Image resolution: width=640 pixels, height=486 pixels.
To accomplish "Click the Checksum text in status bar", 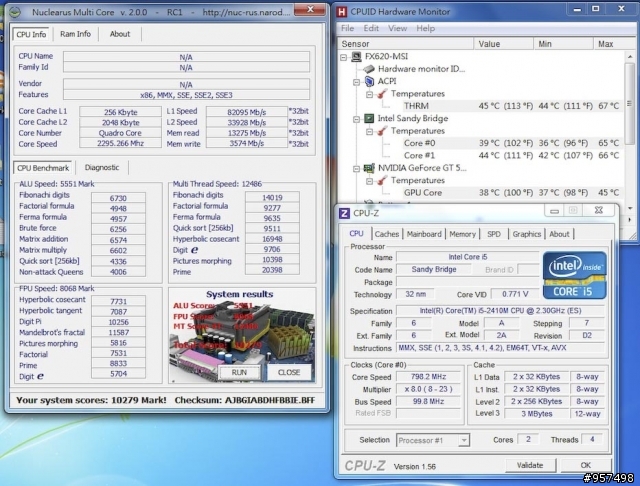I will coord(245,400).
